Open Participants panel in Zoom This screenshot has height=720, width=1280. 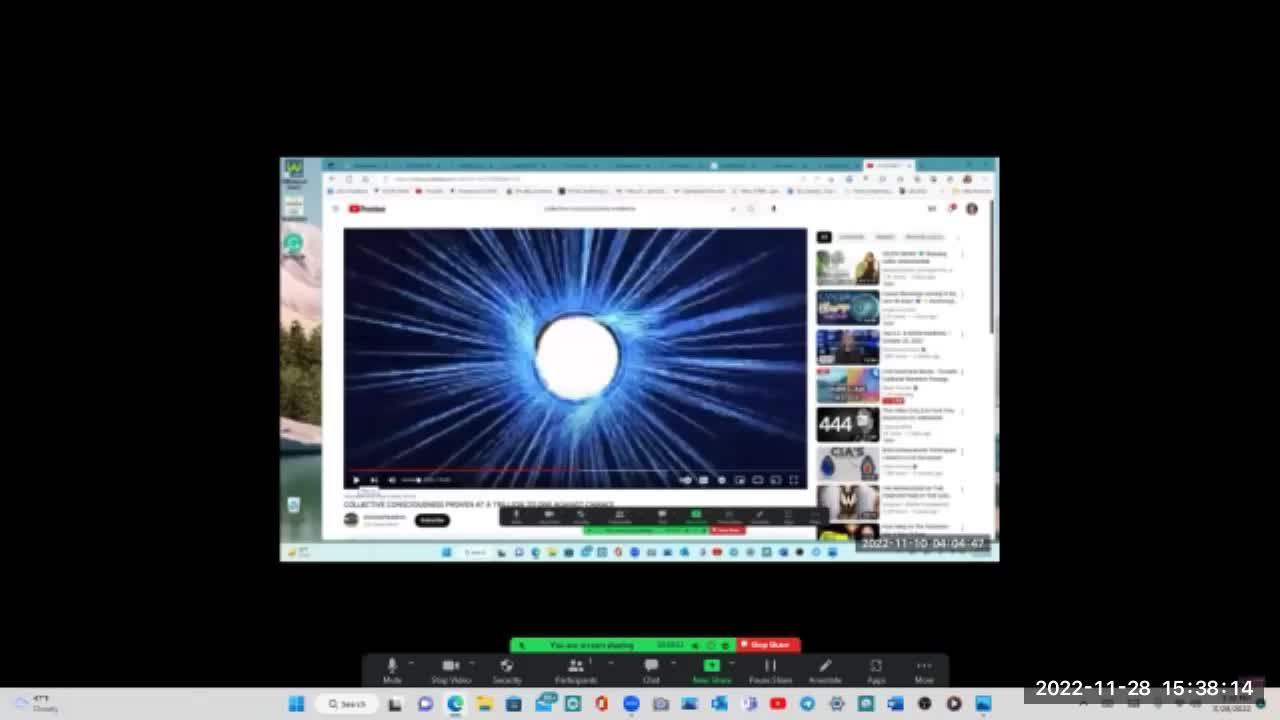click(576, 670)
